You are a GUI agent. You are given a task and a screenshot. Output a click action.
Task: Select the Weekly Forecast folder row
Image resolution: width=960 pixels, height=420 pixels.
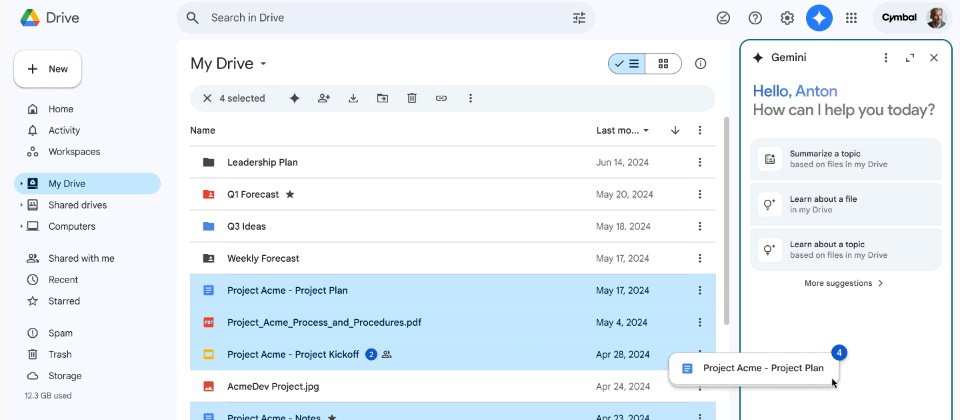452,258
